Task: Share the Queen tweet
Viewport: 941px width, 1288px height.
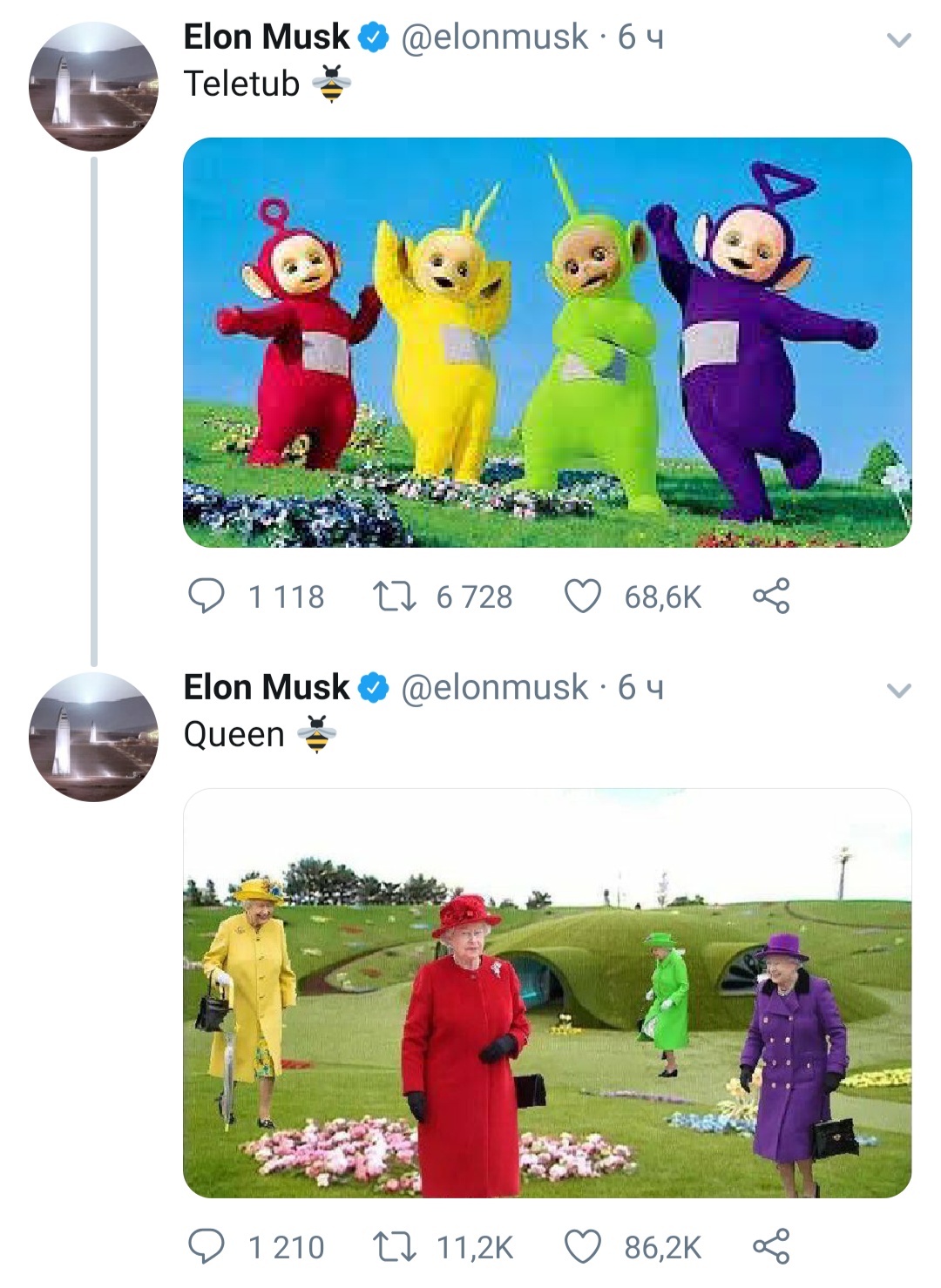Action: (x=771, y=1247)
